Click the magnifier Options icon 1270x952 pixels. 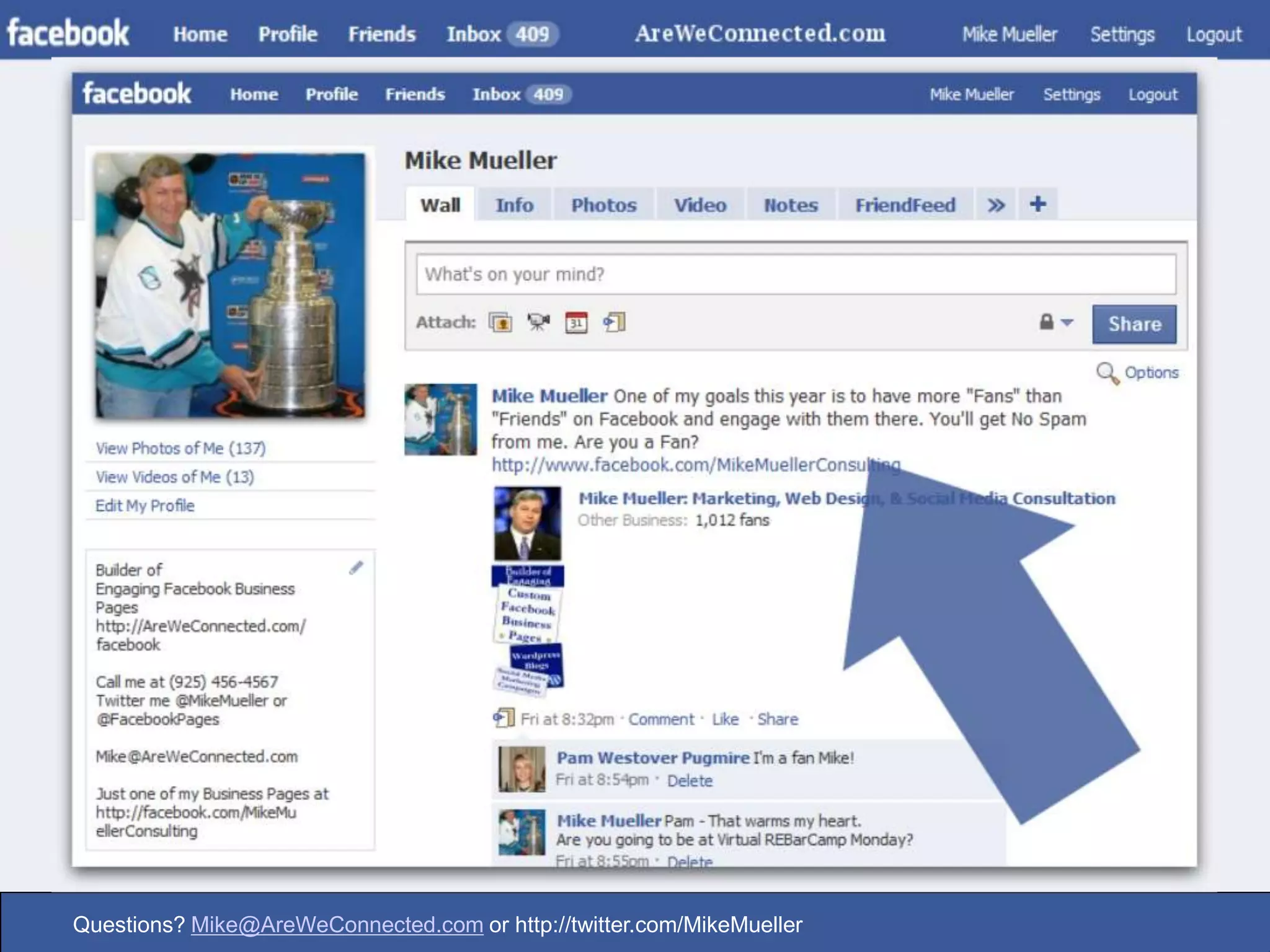(x=1107, y=373)
